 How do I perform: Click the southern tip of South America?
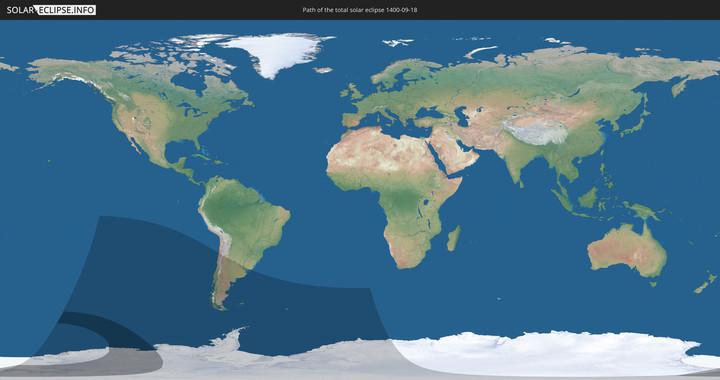pyautogui.click(x=220, y=305)
